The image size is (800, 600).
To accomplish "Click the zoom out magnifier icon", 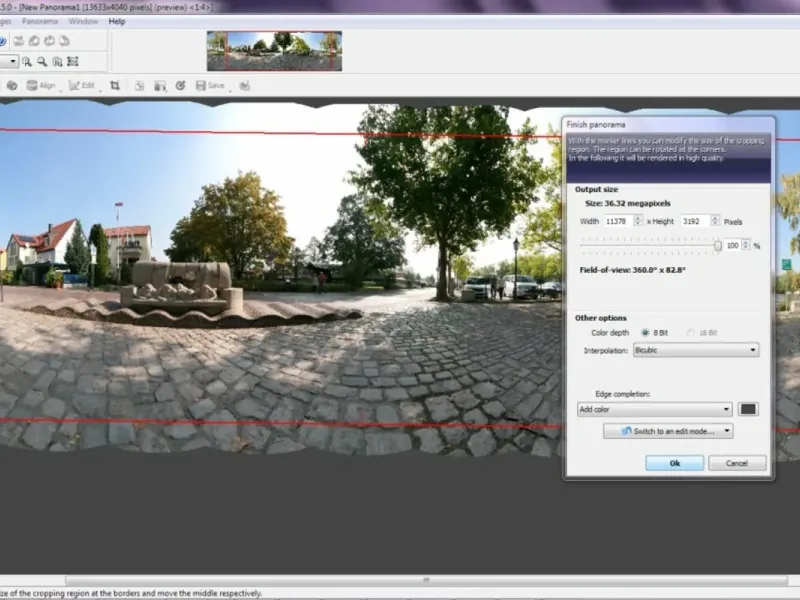I will coord(41,62).
